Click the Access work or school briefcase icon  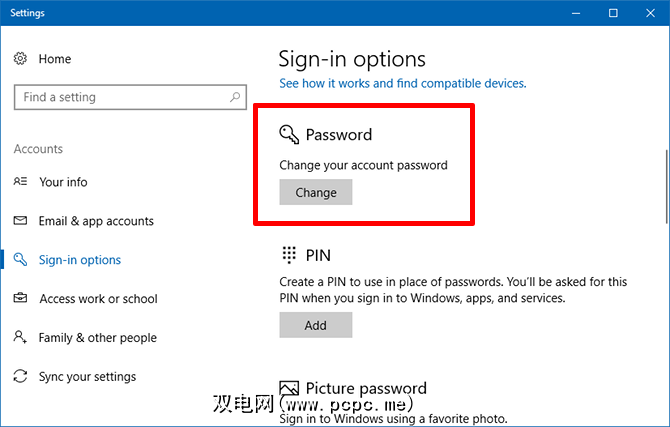[x=20, y=299]
